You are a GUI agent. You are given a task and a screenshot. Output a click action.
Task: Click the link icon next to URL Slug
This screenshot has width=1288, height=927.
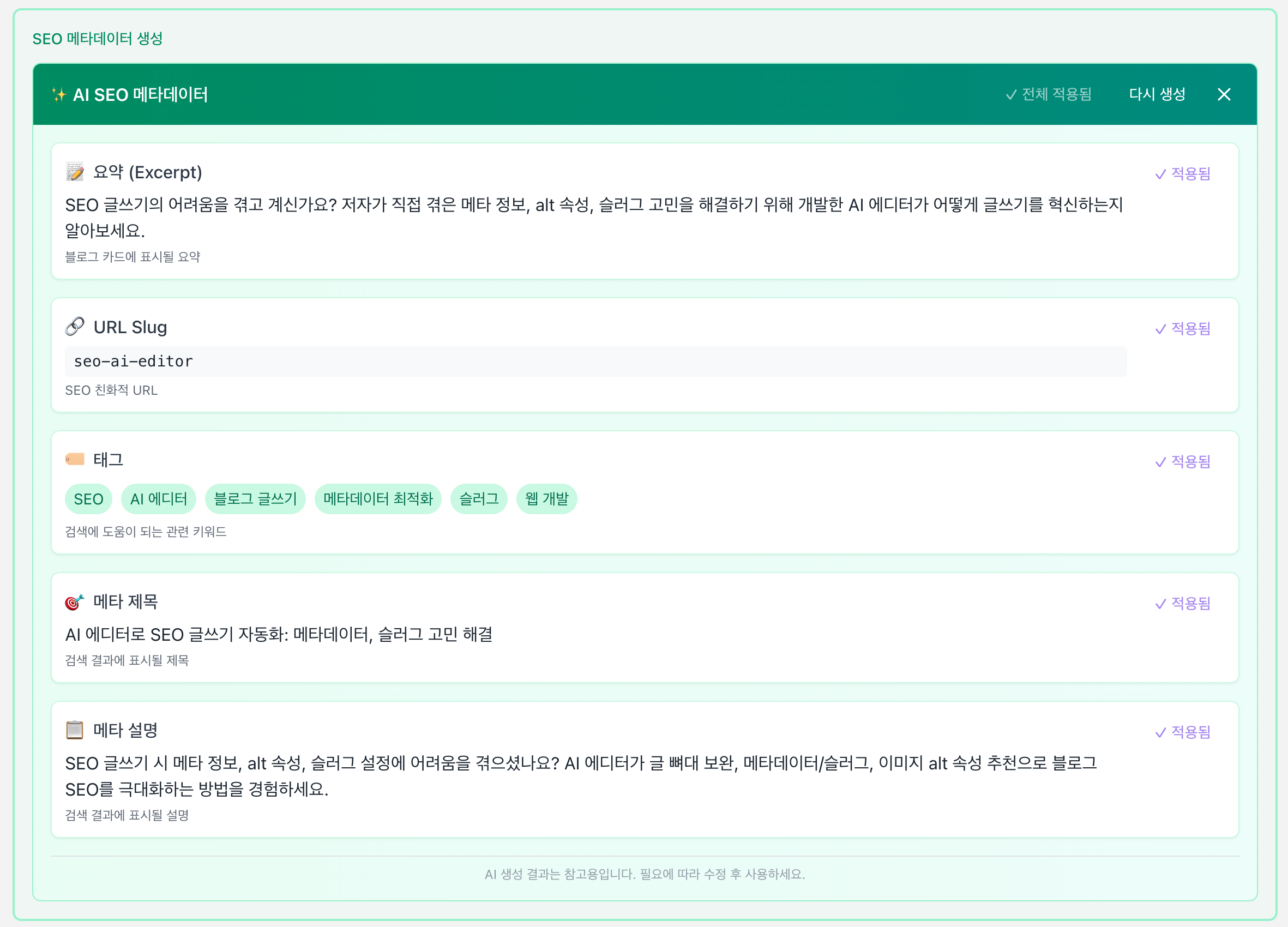pos(74,327)
